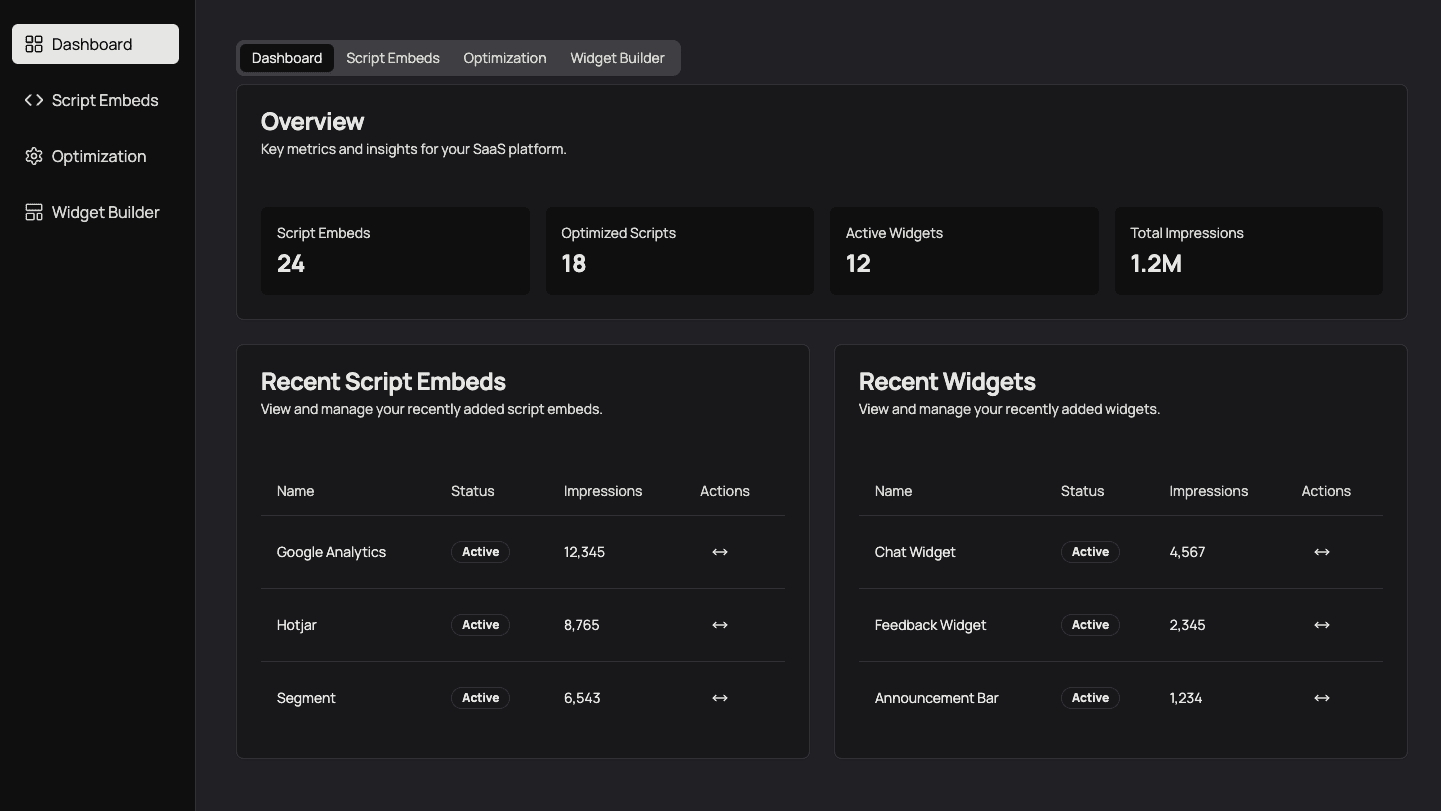Select the Google Analytics name cell
The height and width of the screenshot is (811, 1441).
tap(331, 552)
